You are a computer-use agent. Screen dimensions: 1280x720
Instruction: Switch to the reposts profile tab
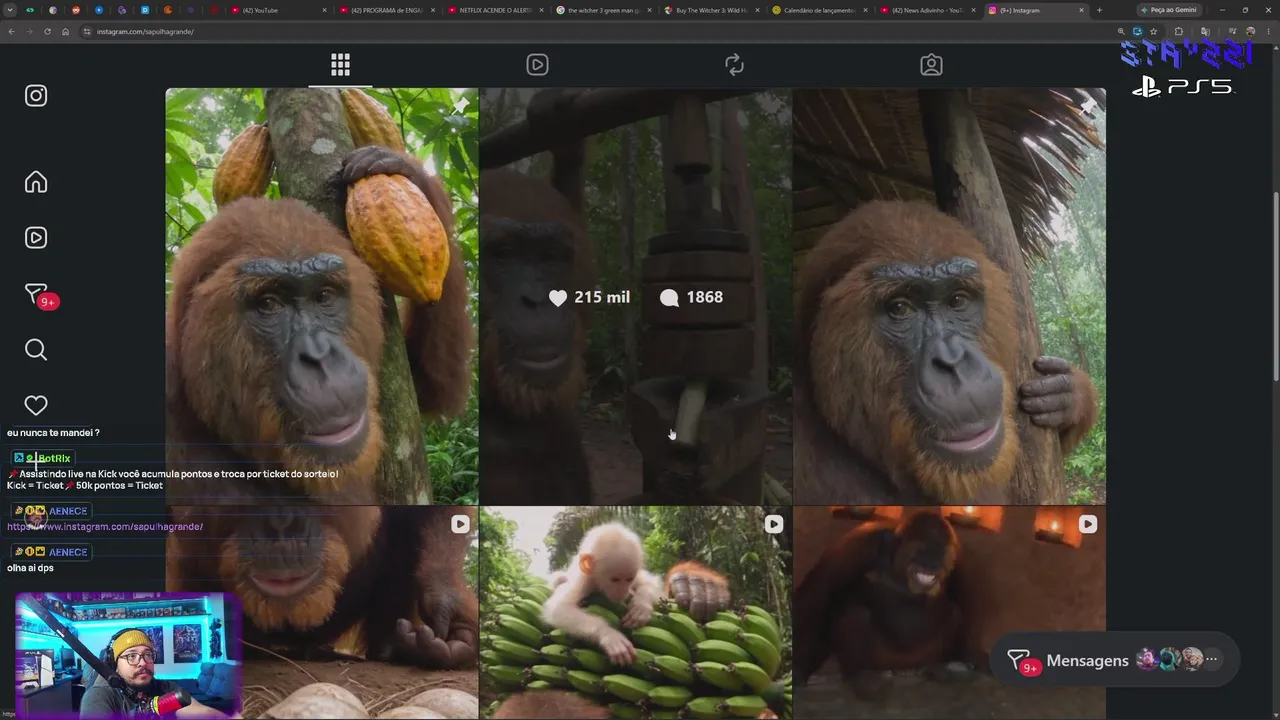point(734,65)
